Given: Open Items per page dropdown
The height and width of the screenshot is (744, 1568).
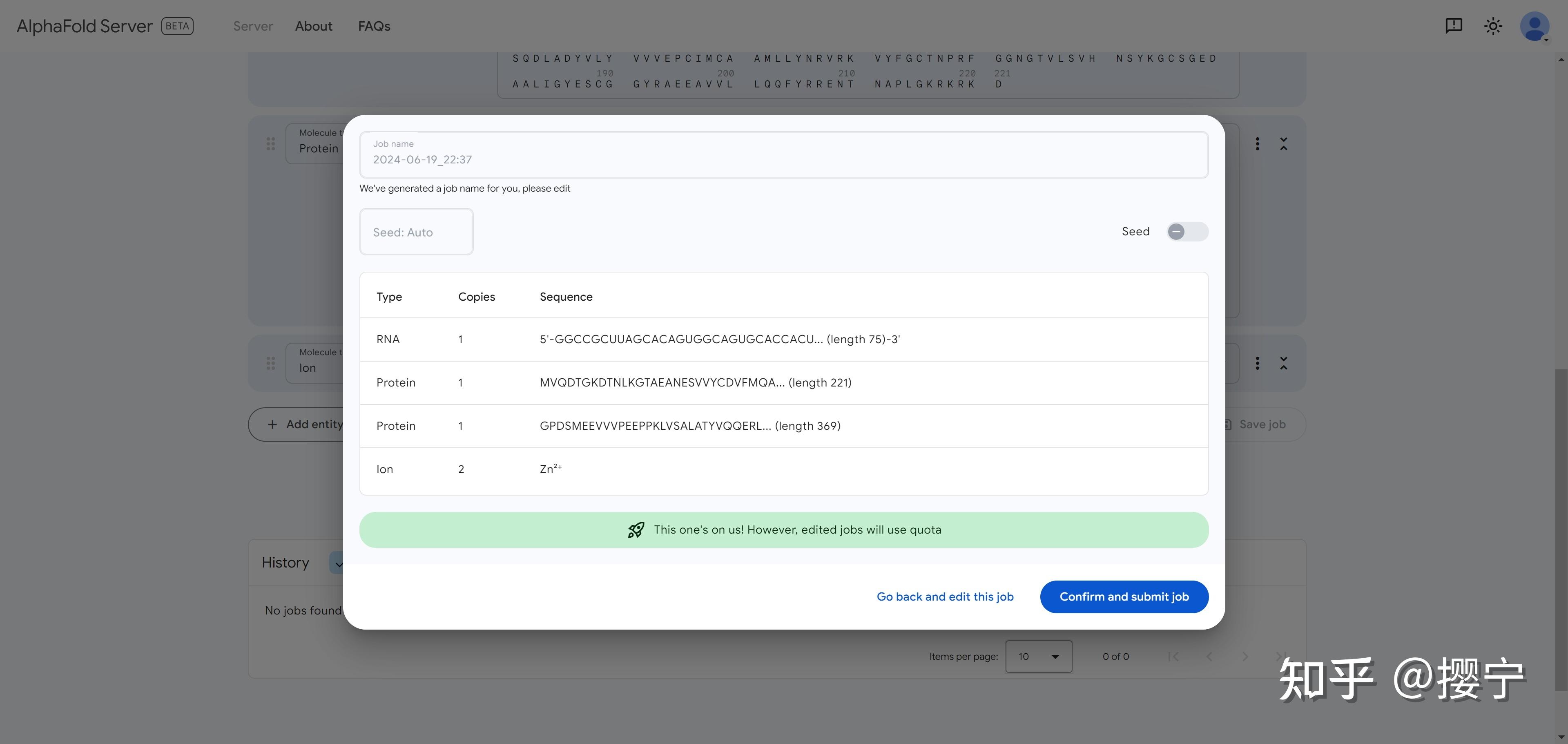Looking at the screenshot, I should tap(1038, 656).
